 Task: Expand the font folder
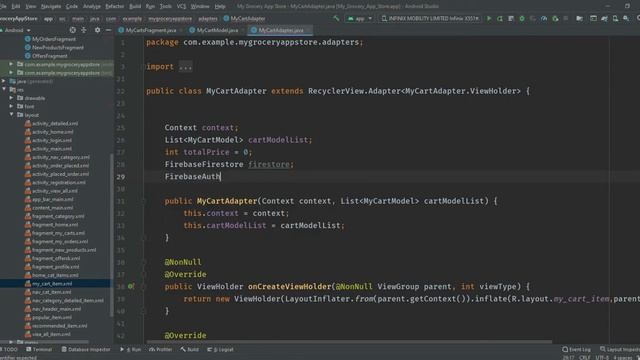[x=11, y=106]
